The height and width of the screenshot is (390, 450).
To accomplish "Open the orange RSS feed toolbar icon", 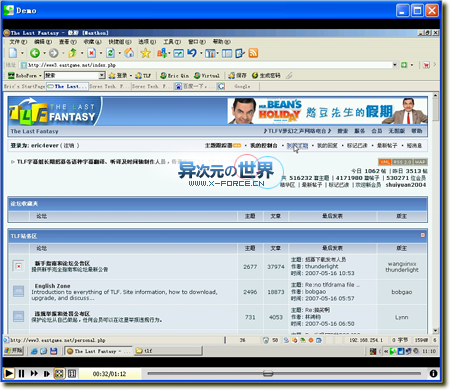I will (x=253, y=53).
